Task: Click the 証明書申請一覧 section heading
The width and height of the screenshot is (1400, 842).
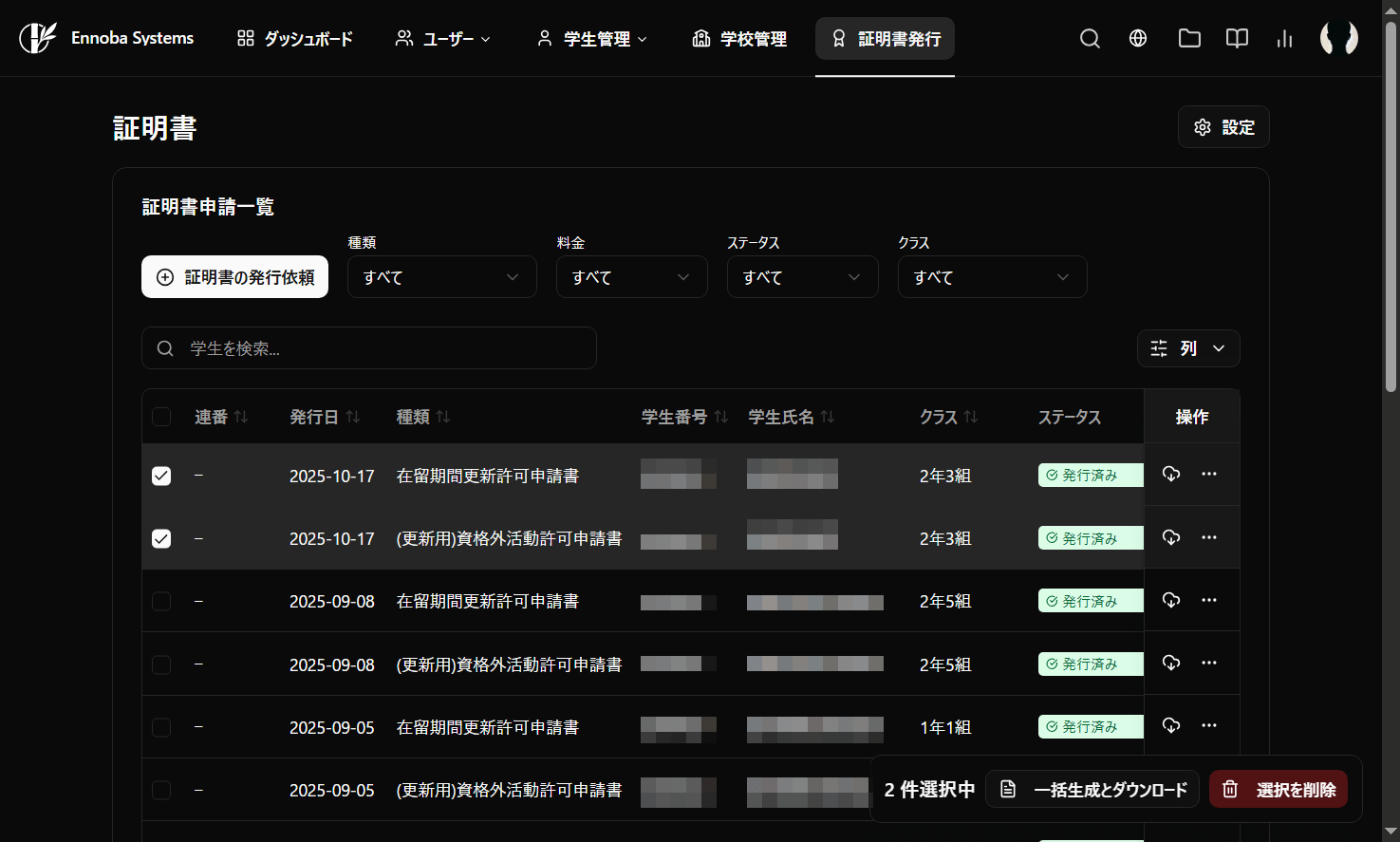Action: pyautogui.click(x=208, y=207)
